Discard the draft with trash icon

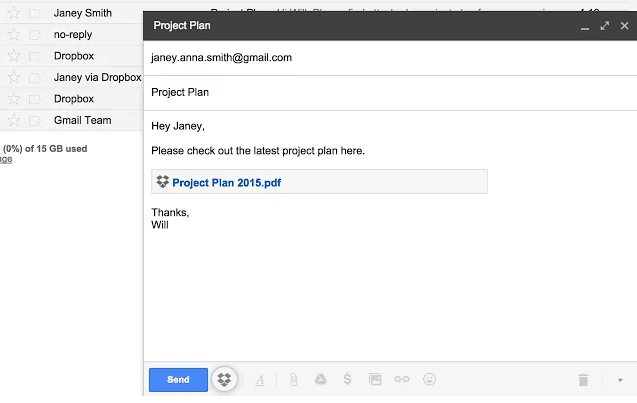pyautogui.click(x=583, y=380)
